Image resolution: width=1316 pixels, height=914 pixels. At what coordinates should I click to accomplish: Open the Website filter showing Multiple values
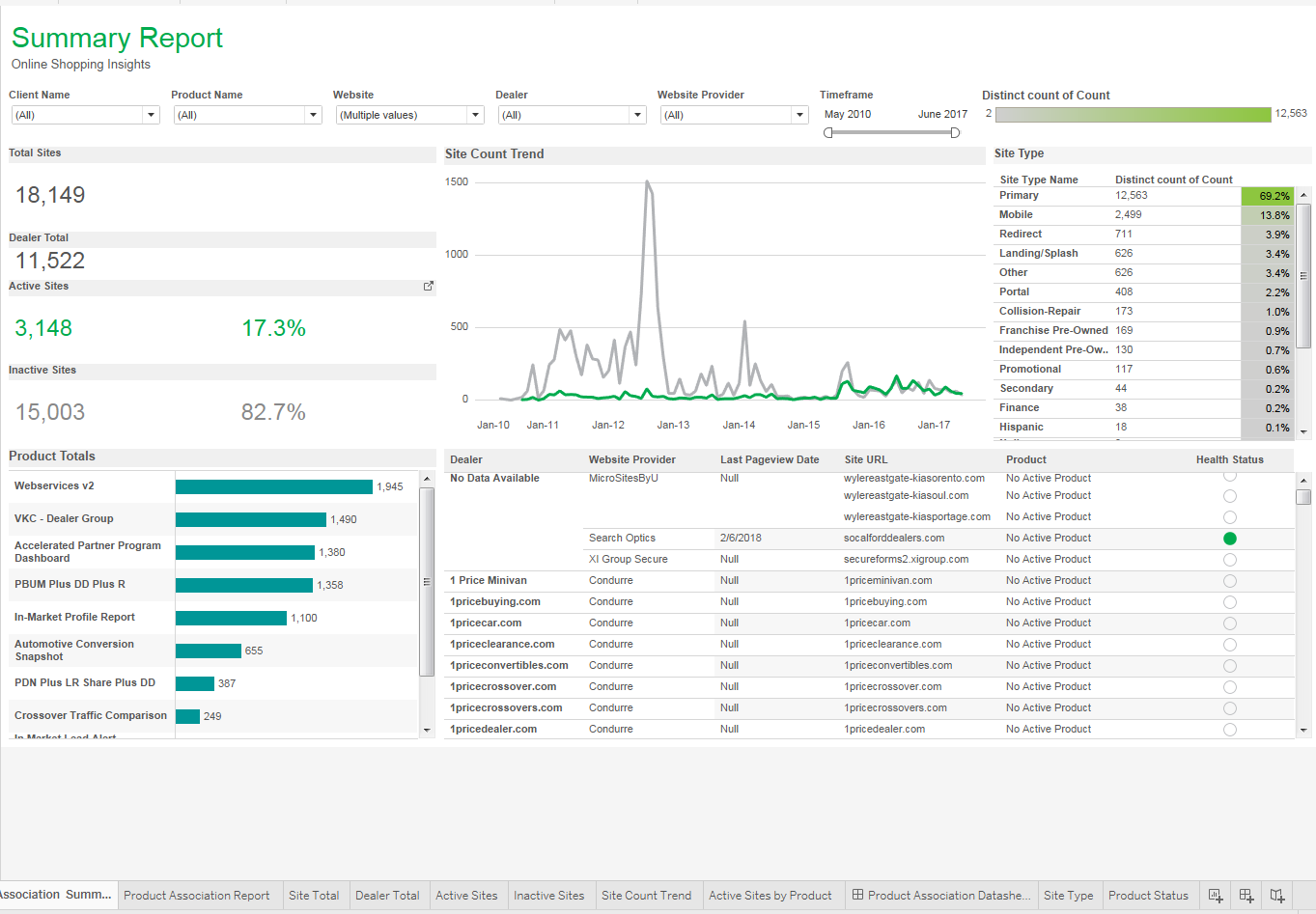pos(409,115)
